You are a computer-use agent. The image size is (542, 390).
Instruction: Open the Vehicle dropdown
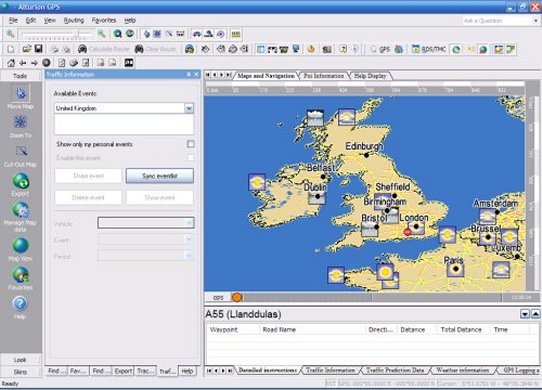189,223
